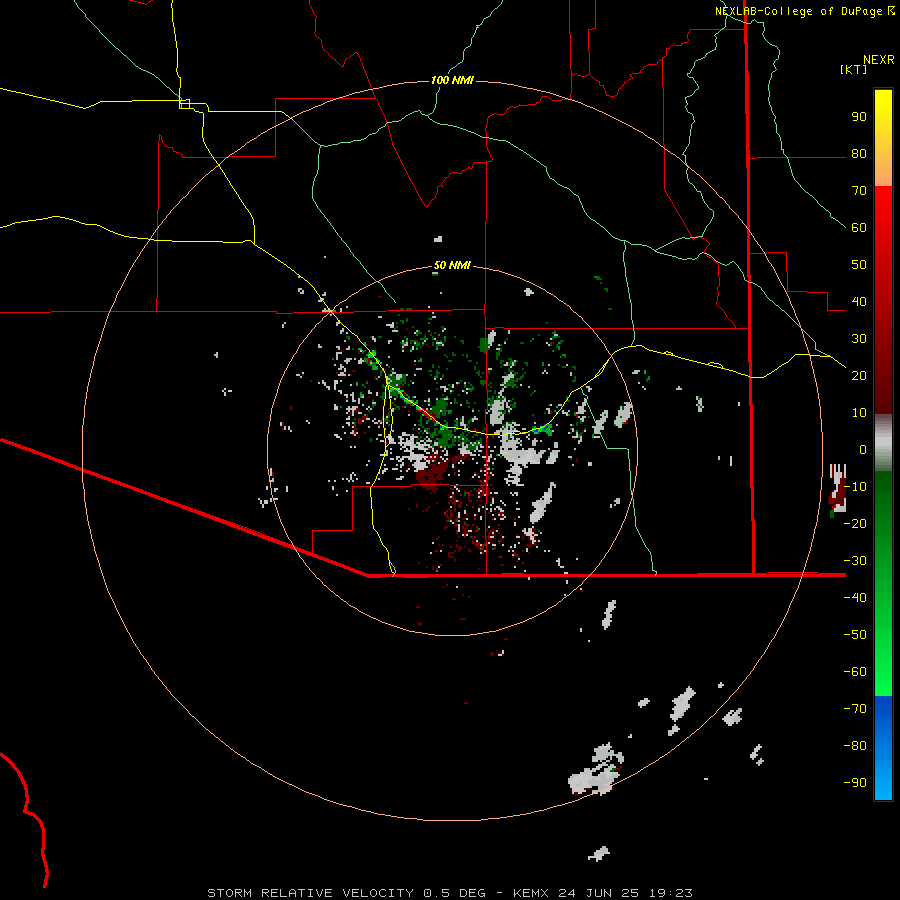
Task: Click the [KT] units label
Action: coord(854,69)
